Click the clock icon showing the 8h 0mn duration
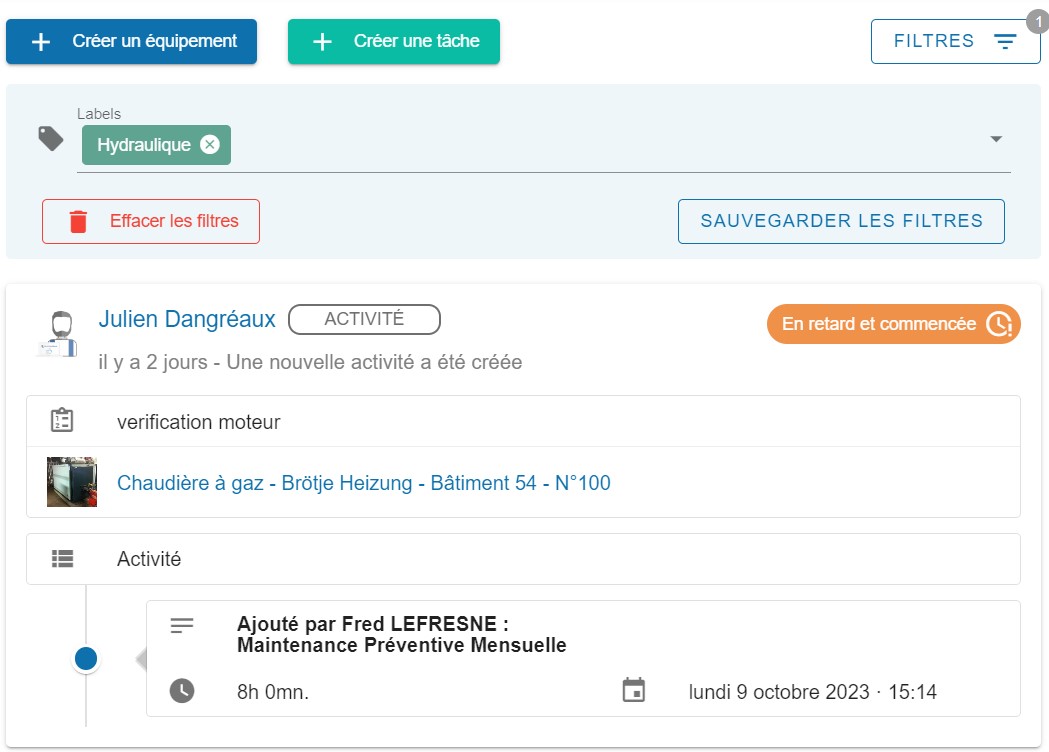 point(183,691)
